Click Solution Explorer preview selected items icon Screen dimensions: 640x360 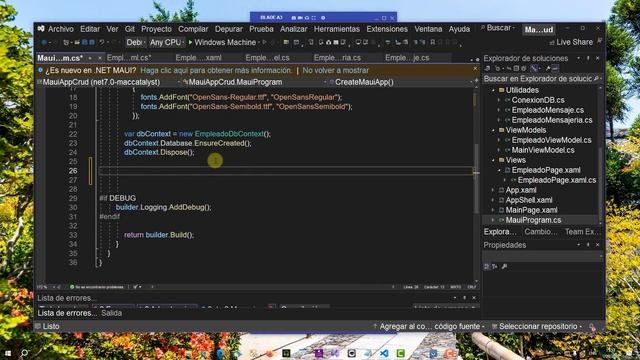click(555, 69)
